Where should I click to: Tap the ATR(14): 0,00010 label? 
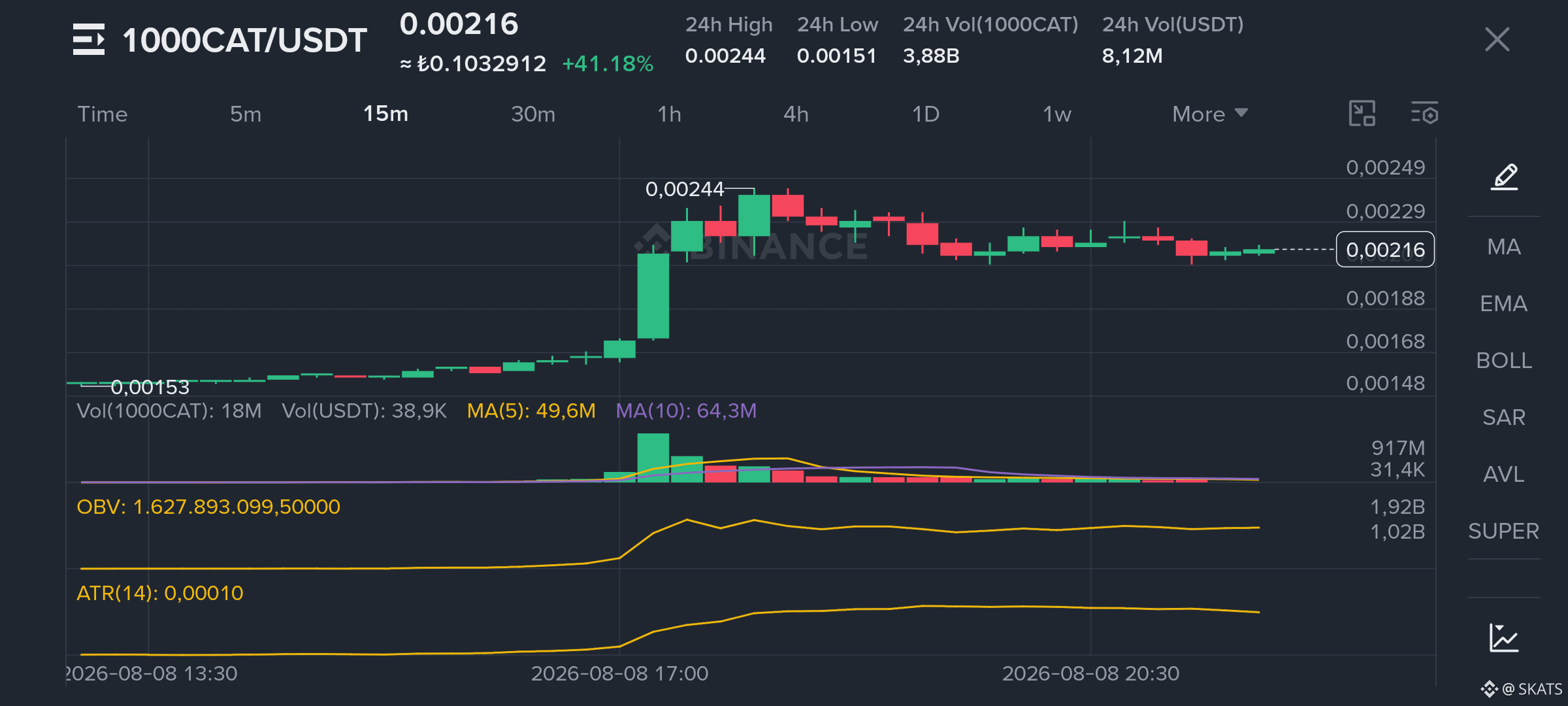pos(160,593)
